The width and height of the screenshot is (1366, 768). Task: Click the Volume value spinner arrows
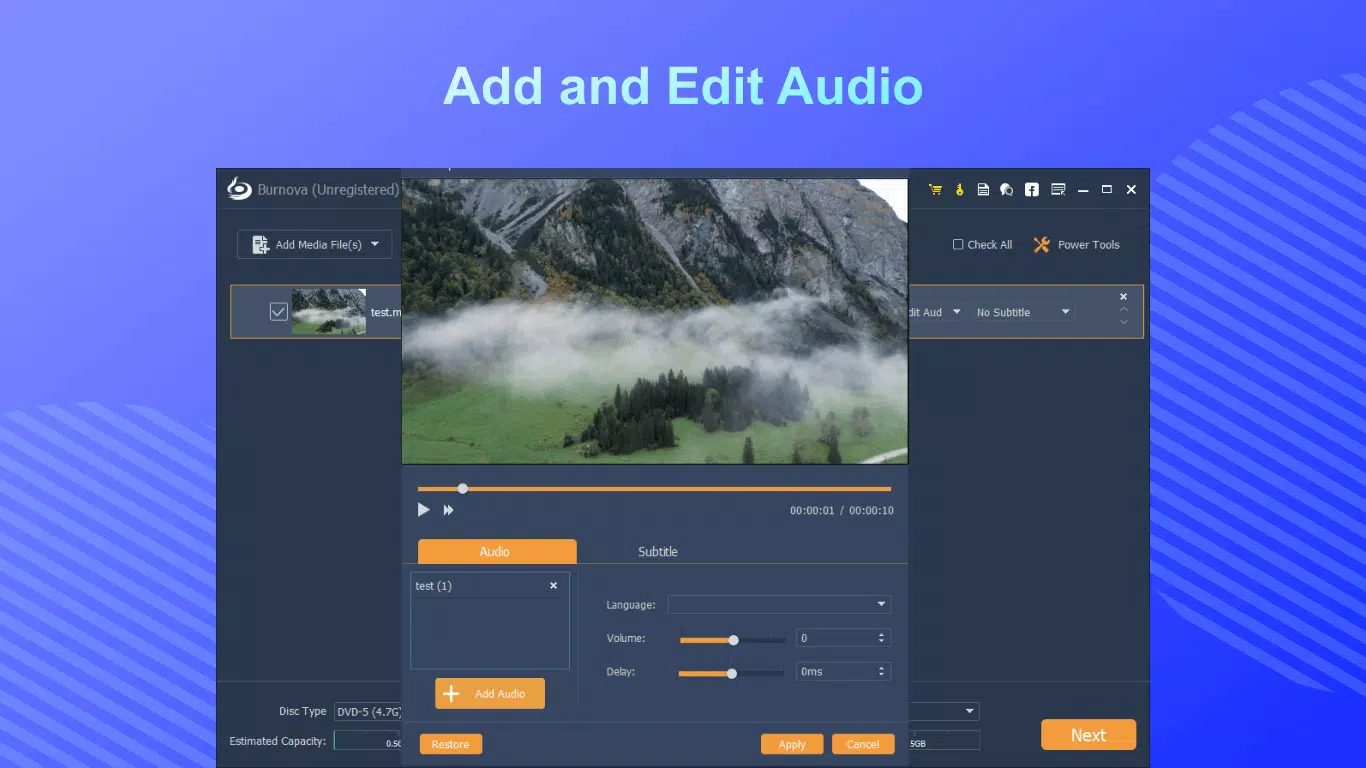click(881, 638)
